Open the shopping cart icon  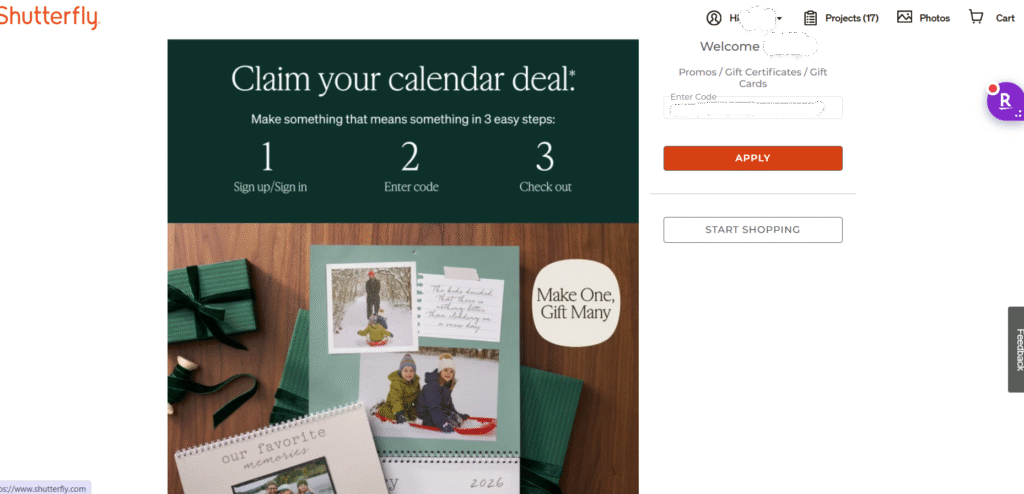[x=976, y=17]
